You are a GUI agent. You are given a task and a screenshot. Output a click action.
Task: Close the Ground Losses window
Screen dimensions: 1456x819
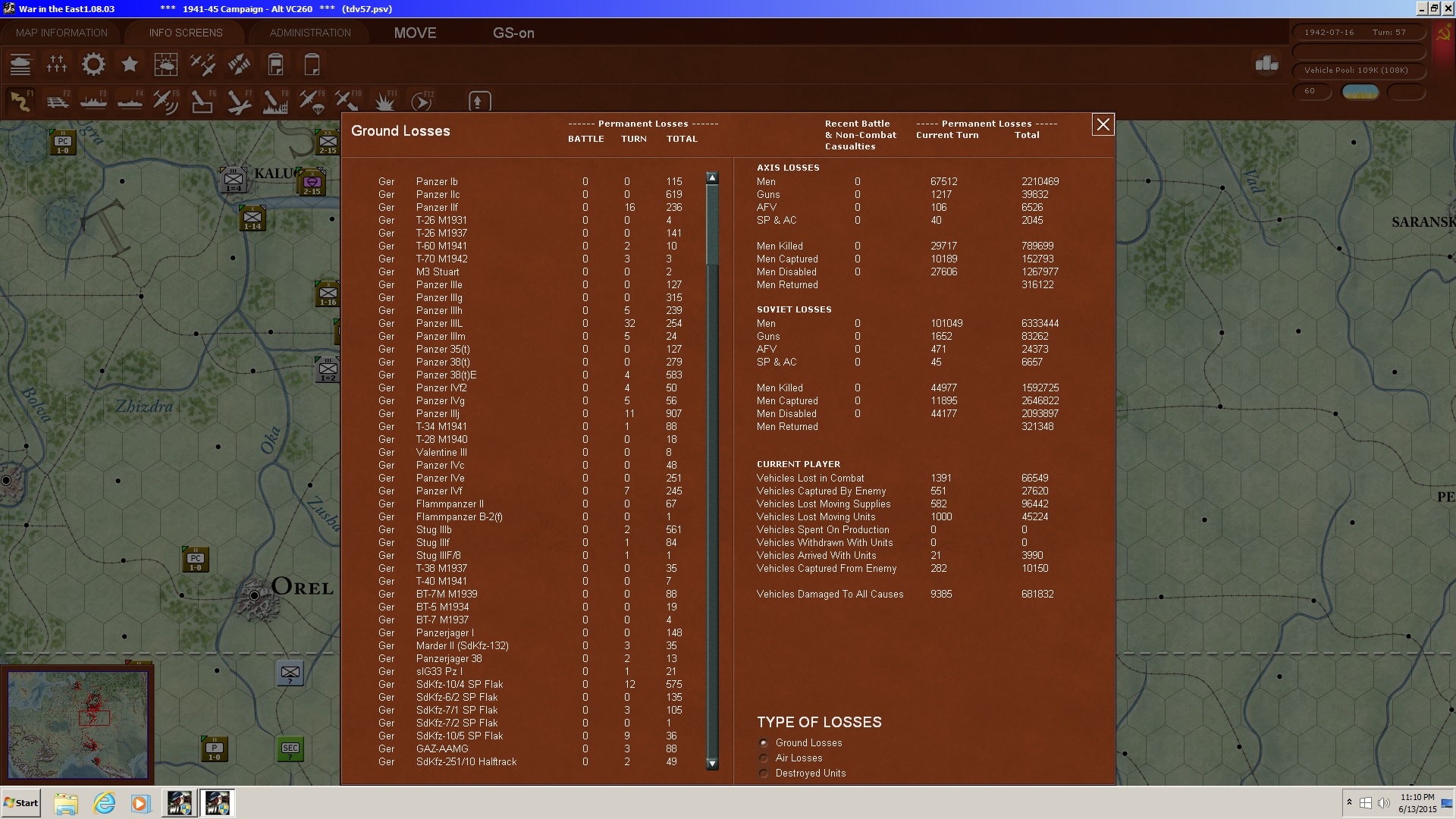pos(1103,124)
